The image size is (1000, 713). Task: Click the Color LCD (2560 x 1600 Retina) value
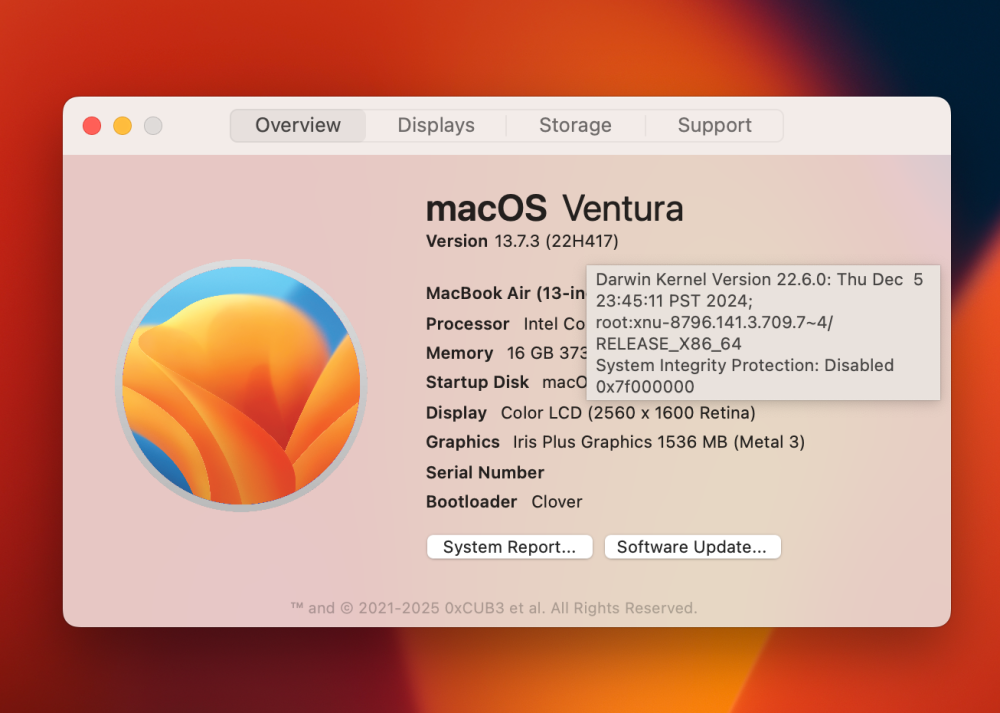pyautogui.click(x=628, y=413)
